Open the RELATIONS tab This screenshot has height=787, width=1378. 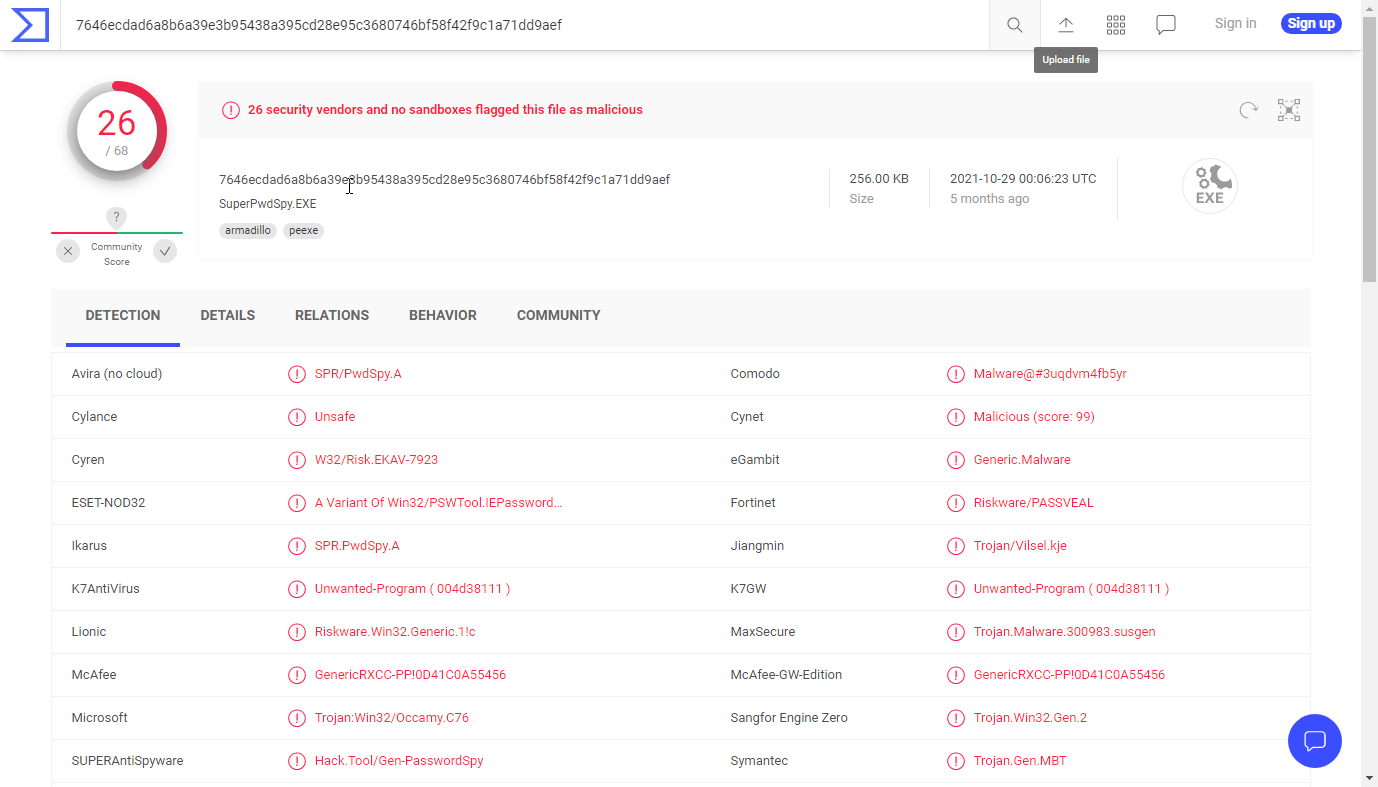(x=332, y=315)
